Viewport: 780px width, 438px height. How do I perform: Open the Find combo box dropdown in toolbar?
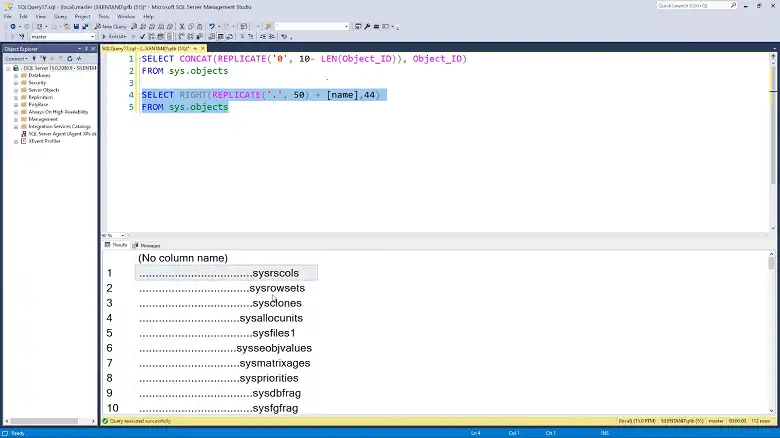(346, 26)
